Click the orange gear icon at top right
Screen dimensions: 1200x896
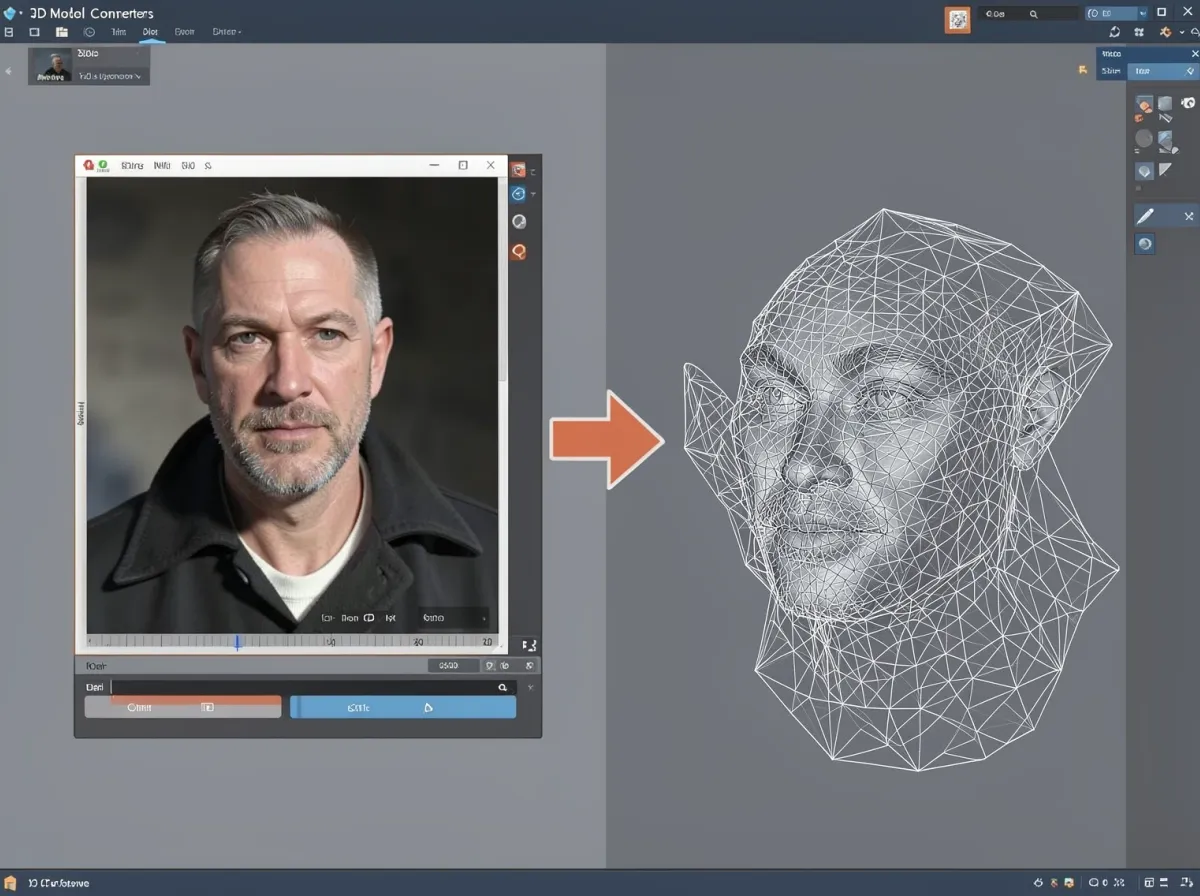click(x=1166, y=33)
